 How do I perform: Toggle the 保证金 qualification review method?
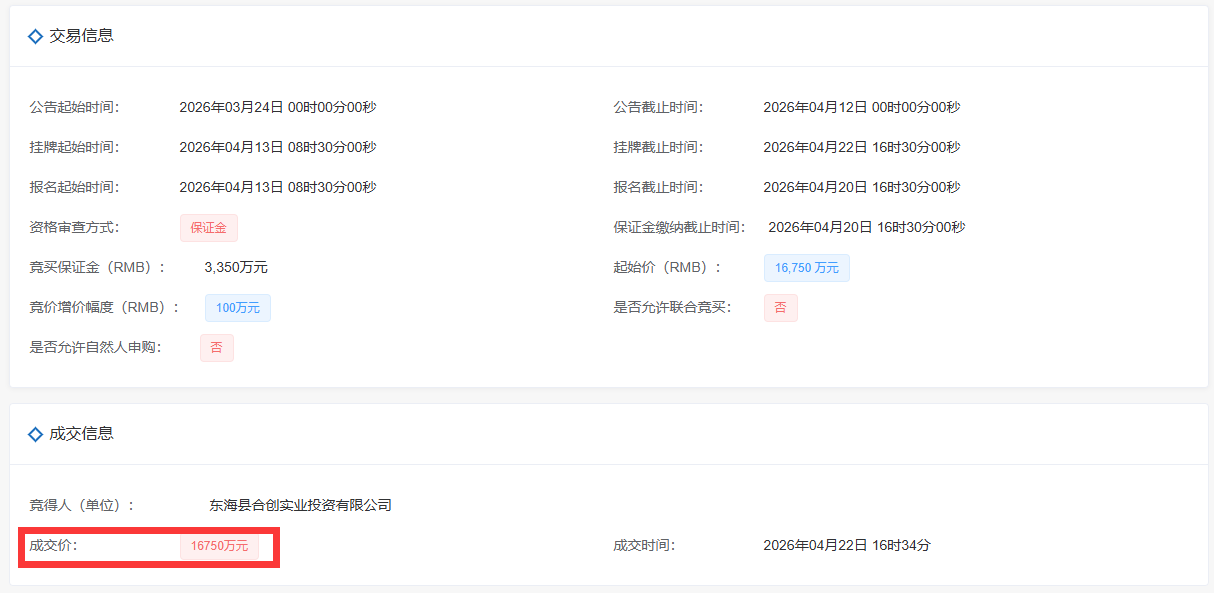point(208,227)
